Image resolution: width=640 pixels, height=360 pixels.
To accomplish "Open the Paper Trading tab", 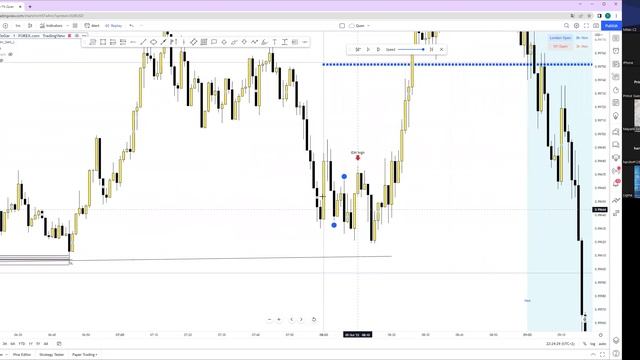I will point(84,355).
